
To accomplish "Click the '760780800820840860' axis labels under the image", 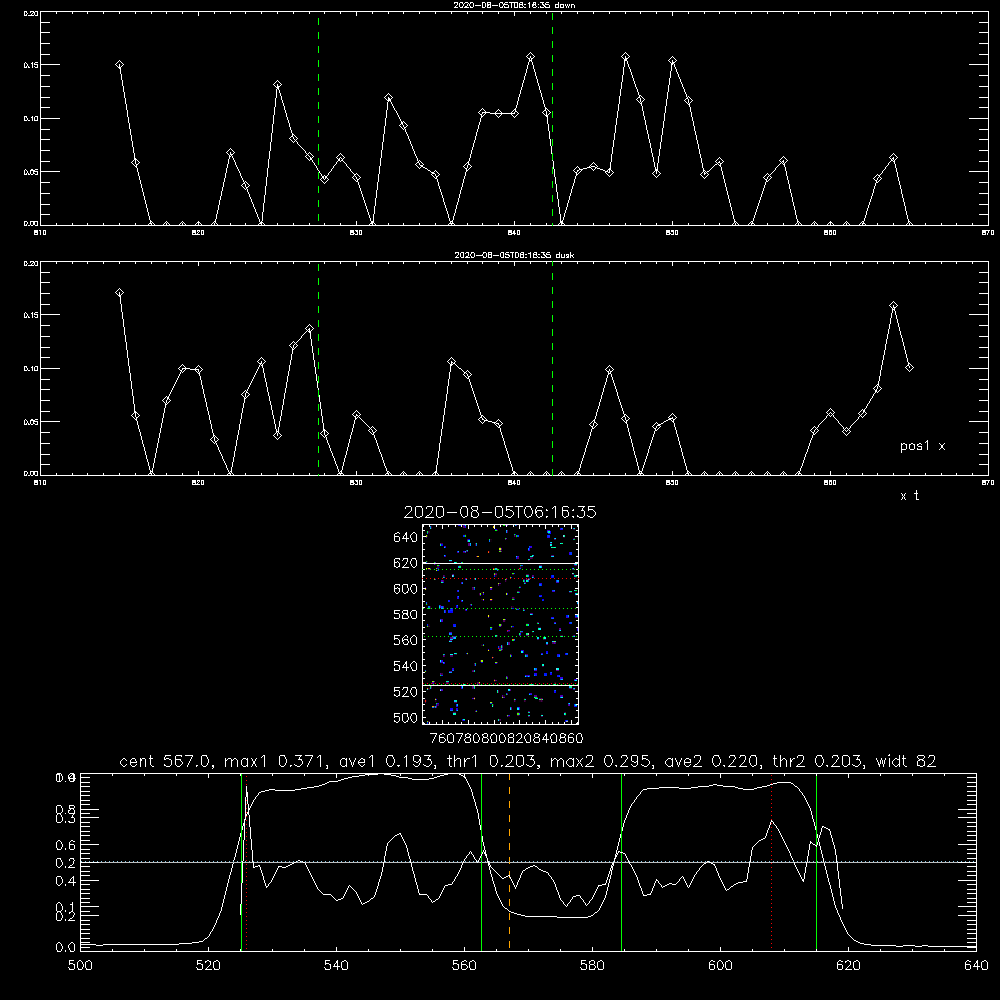I will [x=507, y=739].
